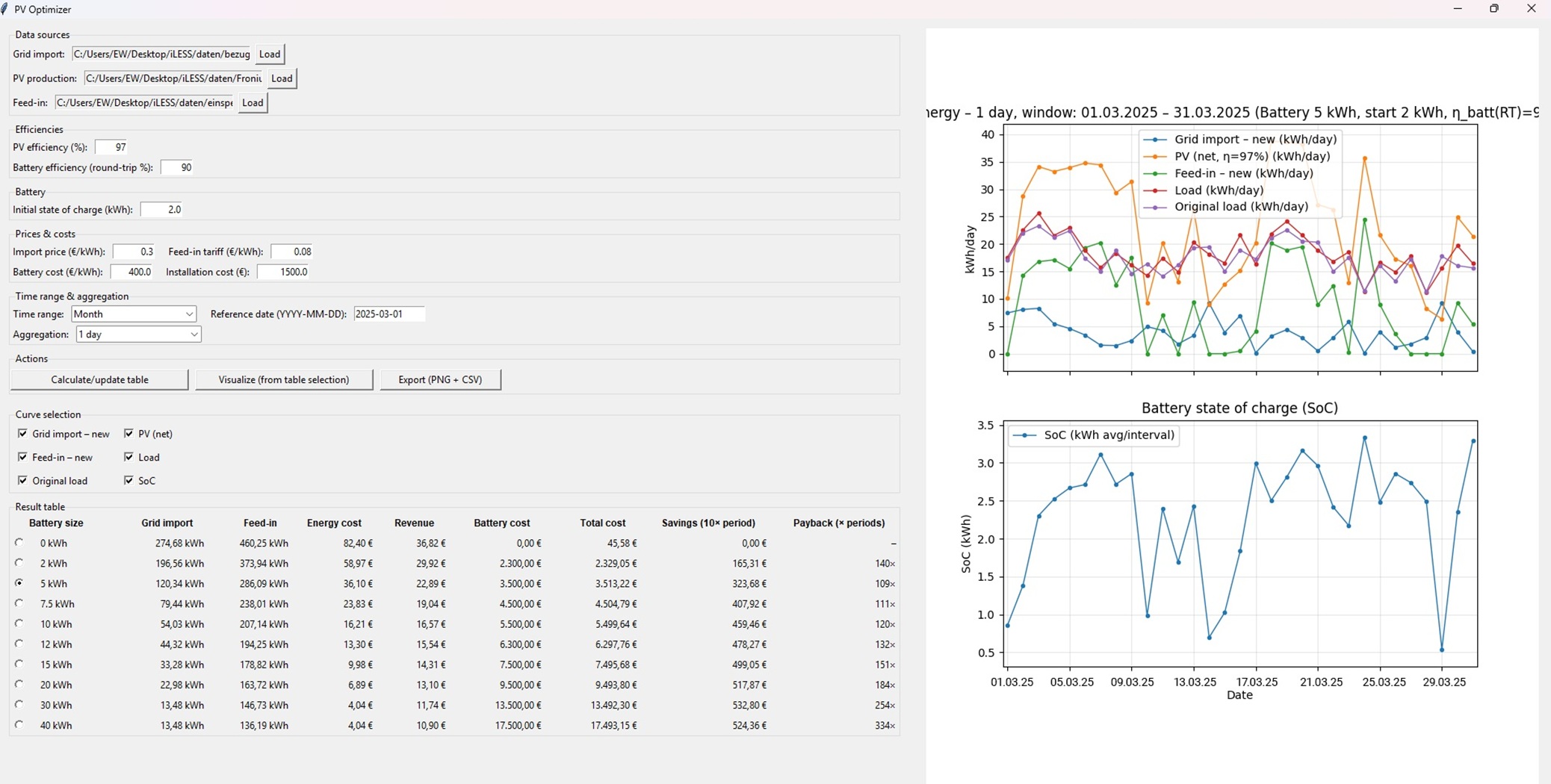Image resolution: width=1551 pixels, height=784 pixels.
Task: Click the PV Optimizer feather app icon
Action: pos(5,10)
